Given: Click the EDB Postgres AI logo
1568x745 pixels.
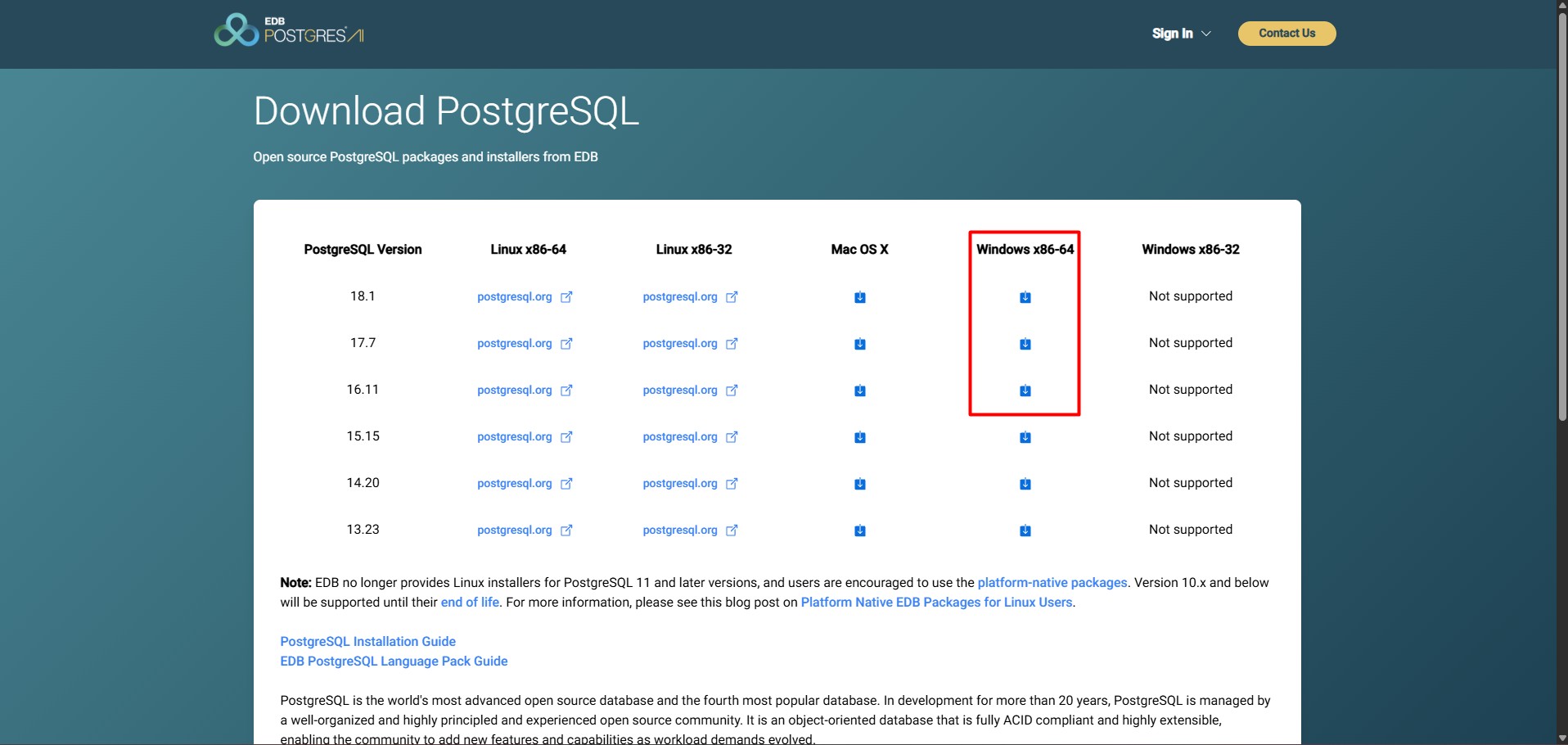Looking at the screenshot, I should (x=289, y=30).
